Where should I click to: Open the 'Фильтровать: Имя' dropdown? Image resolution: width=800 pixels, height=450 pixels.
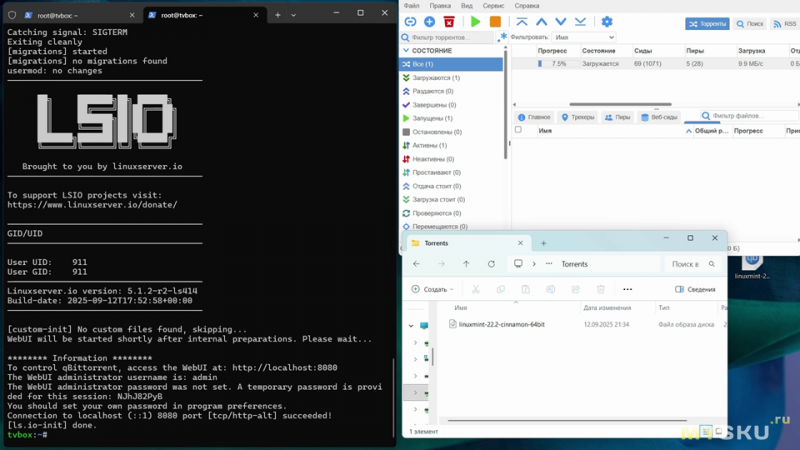coord(584,37)
